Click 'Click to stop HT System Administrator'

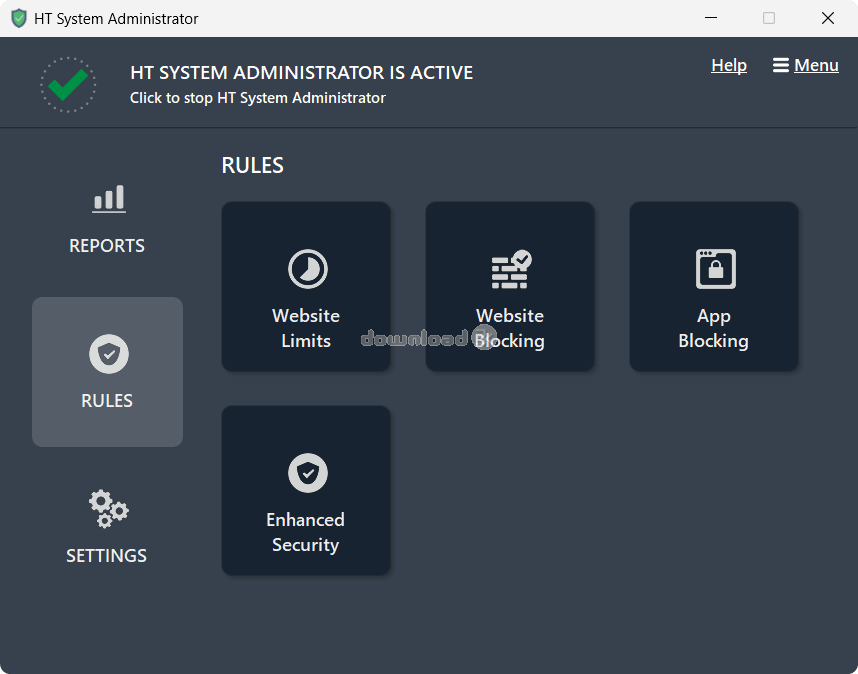click(x=258, y=98)
